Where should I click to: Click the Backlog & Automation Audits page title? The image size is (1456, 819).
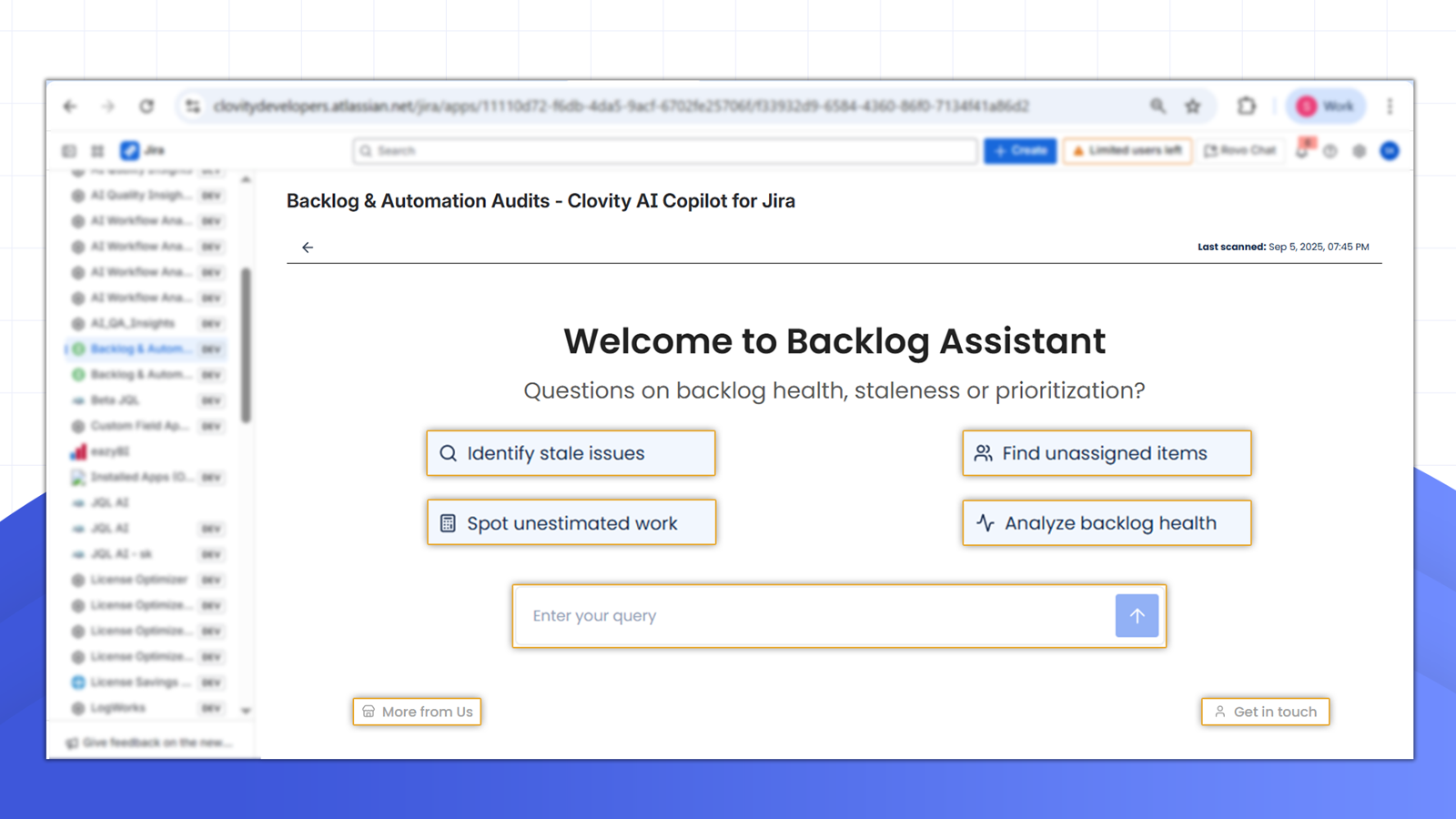tap(541, 201)
